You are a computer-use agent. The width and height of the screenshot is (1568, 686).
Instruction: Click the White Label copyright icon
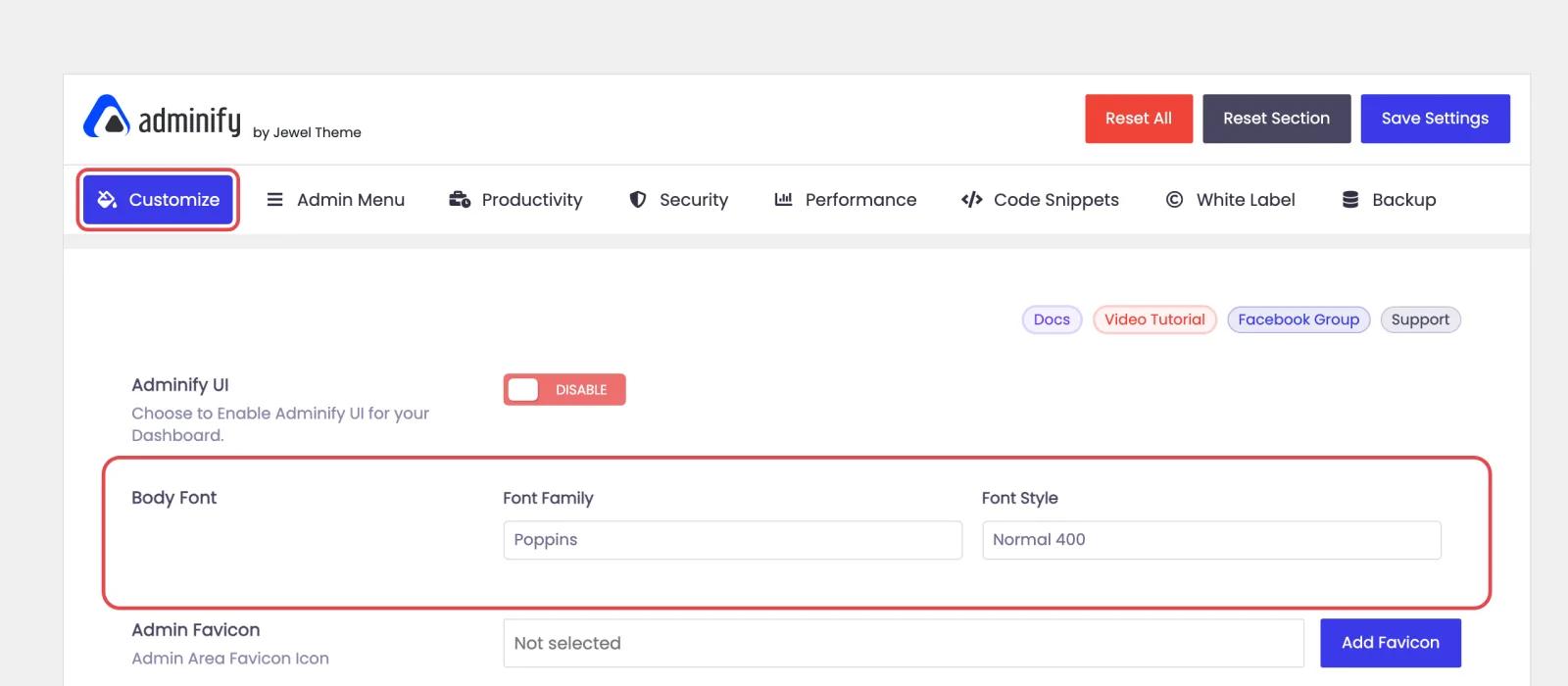point(1174,200)
